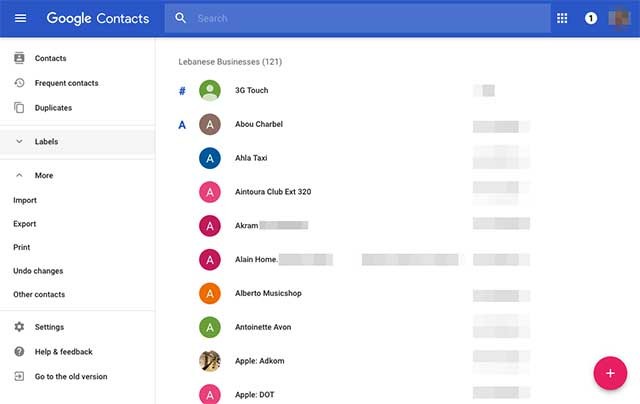640x404 pixels.
Task: Open Other contacts
Action: [38, 294]
